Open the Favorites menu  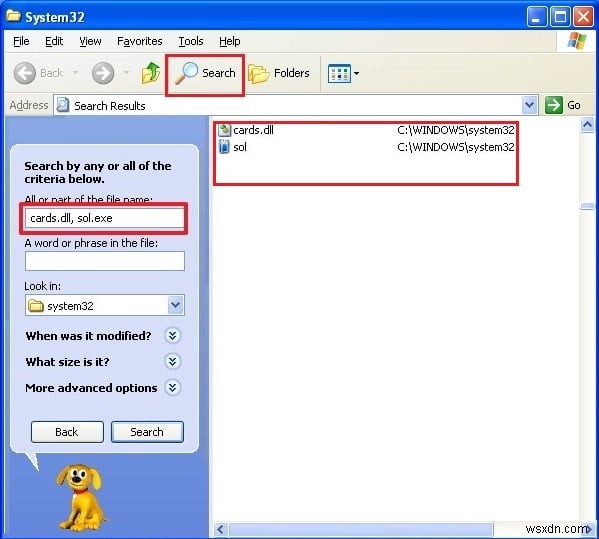coord(139,41)
